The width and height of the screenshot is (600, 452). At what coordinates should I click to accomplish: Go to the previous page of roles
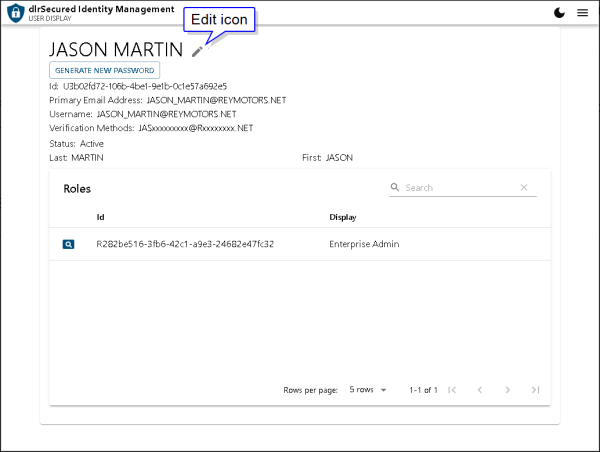point(480,390)
